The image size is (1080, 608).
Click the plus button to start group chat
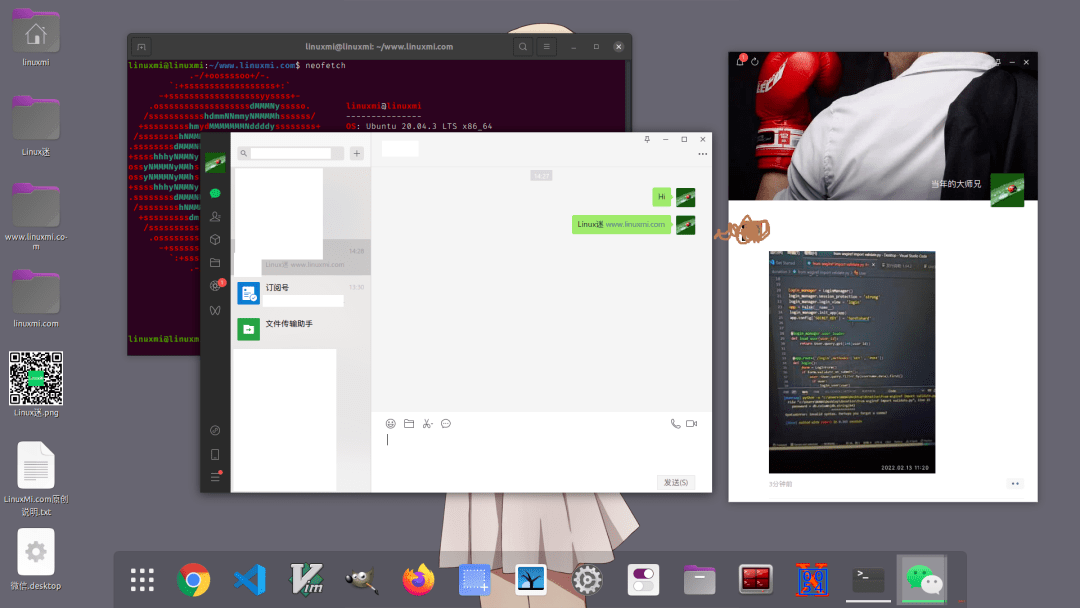(x=357, y=154)
